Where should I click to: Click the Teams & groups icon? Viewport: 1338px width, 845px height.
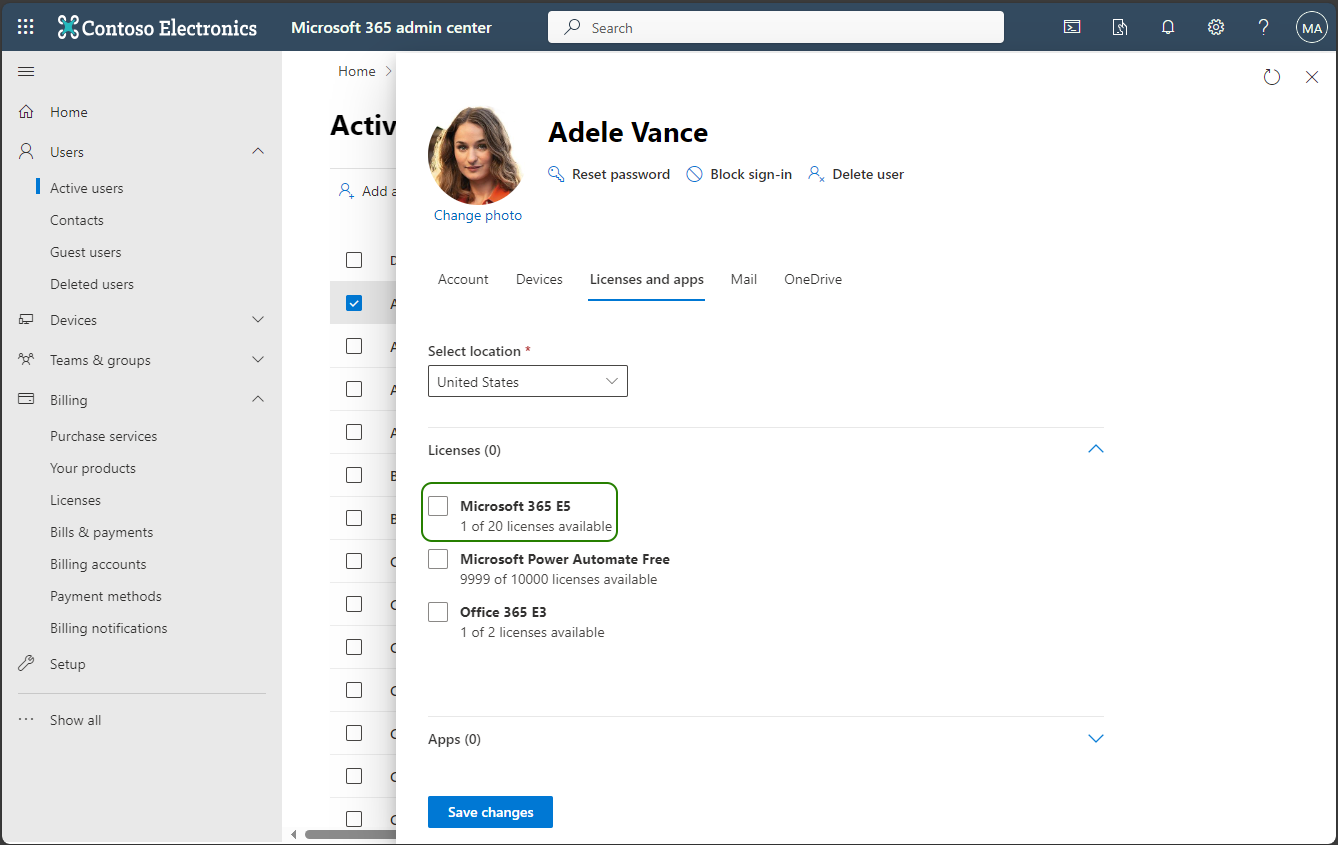27,360
